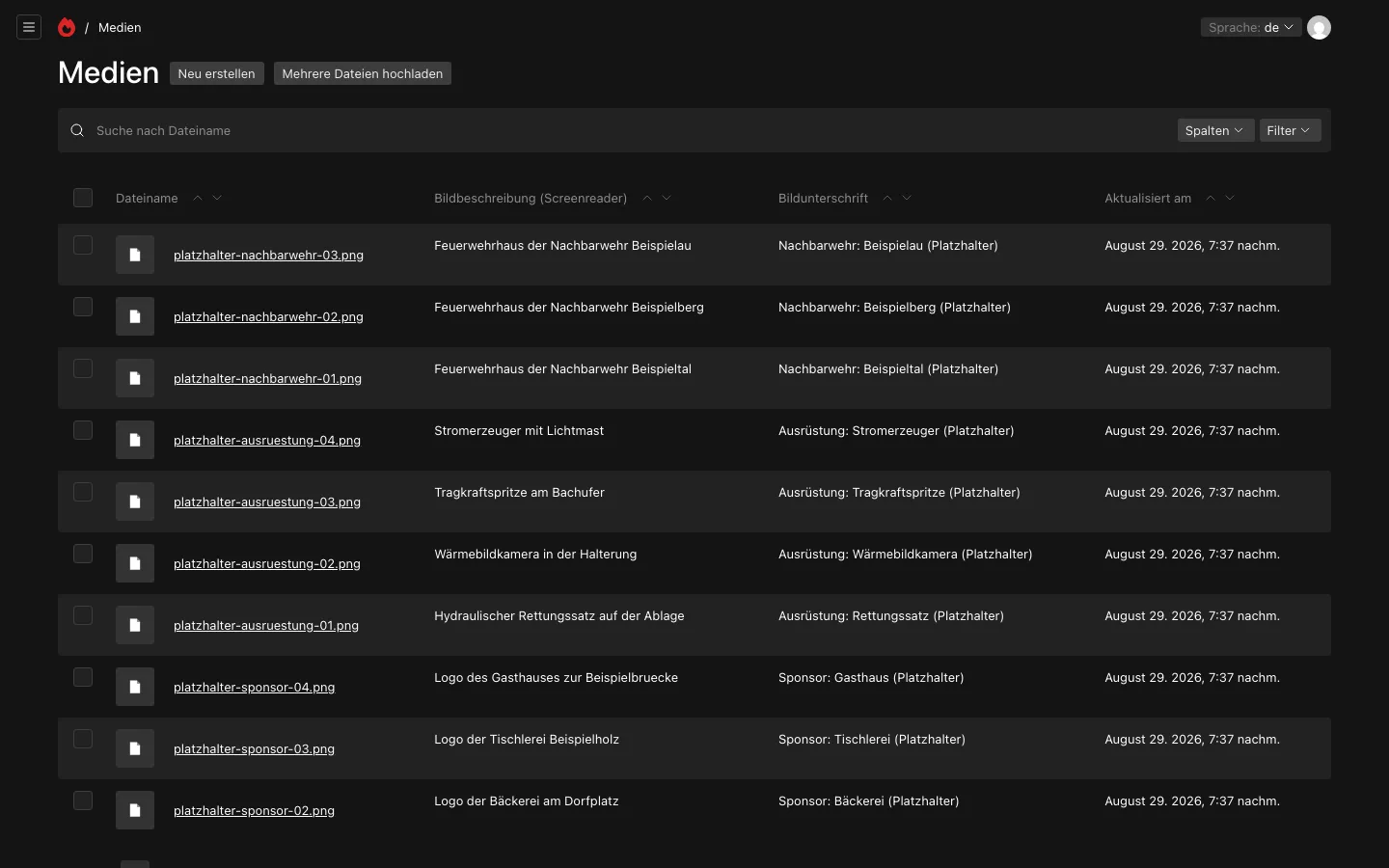The image size is (1389, 868).
Task: Sort Aktualisiert am column ascending
Action: [x=1211, y=198]
